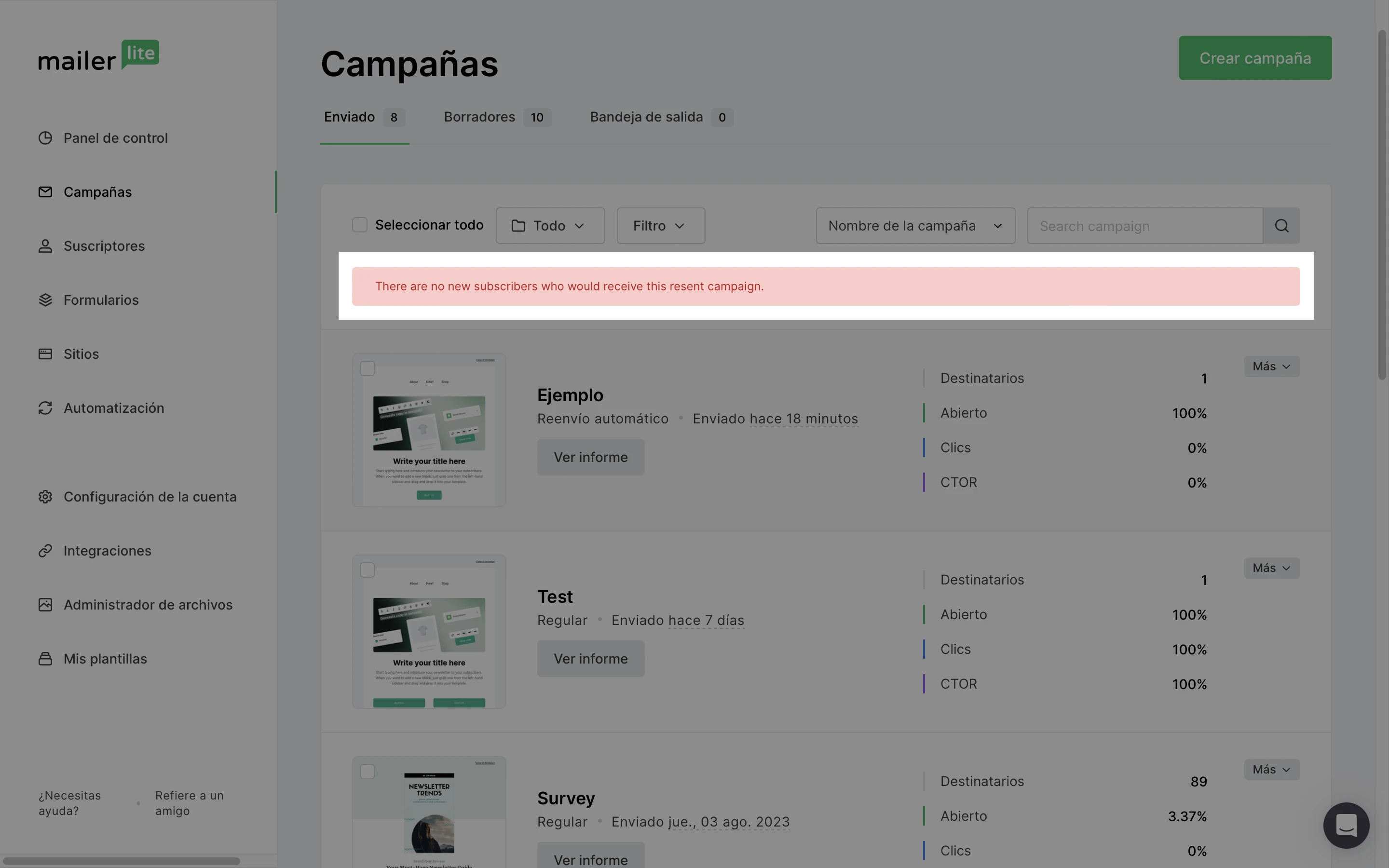The image size is (1389, 868).
Task: Open the chat support bubble icon
Action: (1346, 825)
